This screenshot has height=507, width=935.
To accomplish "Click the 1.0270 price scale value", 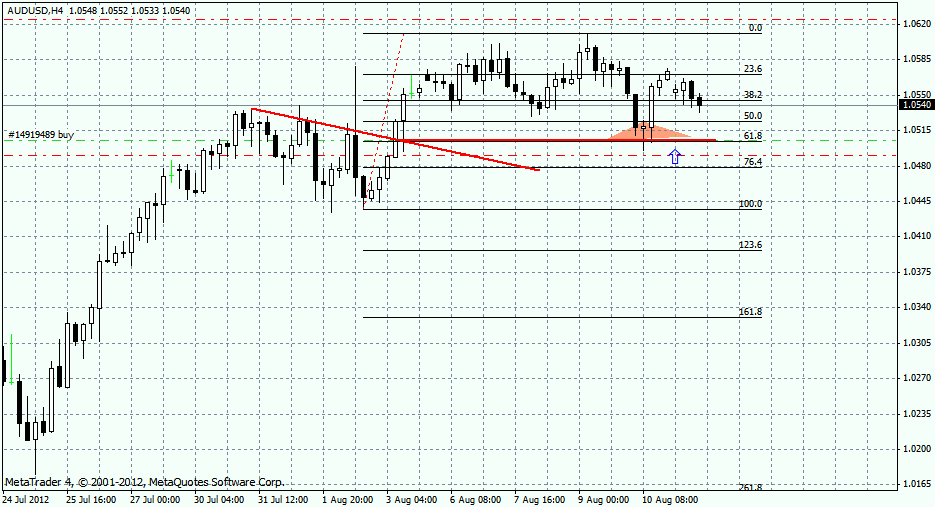I will pyautogui.click(x=917, y=378).
